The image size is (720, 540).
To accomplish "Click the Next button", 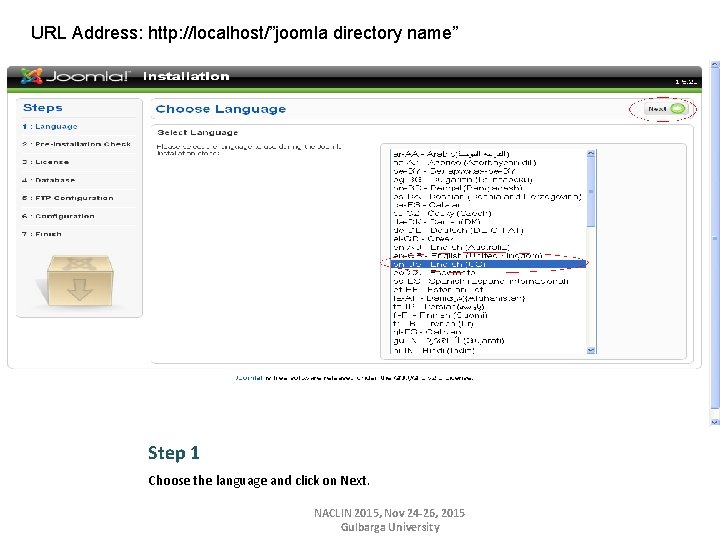I will [665, 109].
